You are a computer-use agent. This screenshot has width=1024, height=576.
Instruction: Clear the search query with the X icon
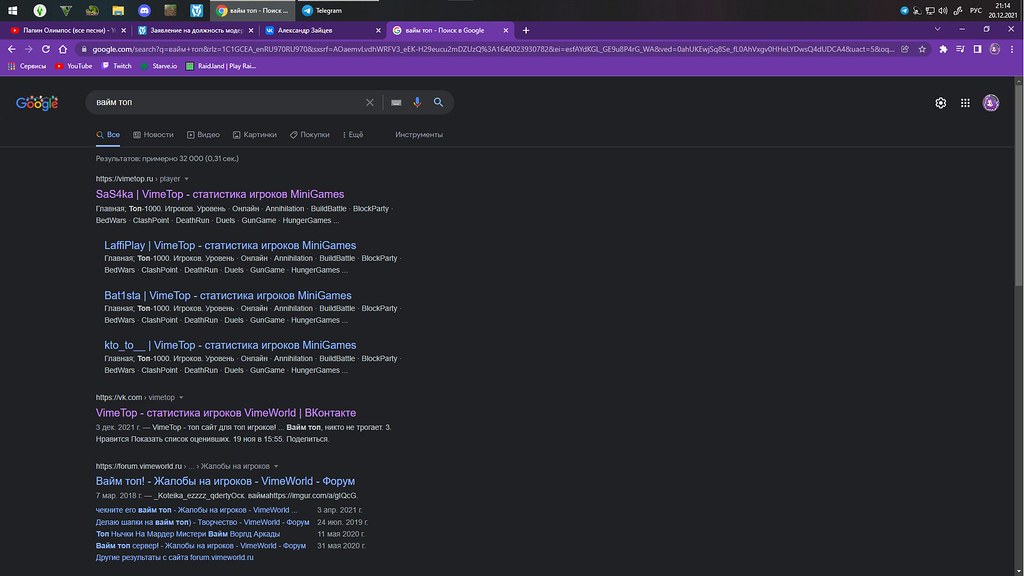[369, 102]
